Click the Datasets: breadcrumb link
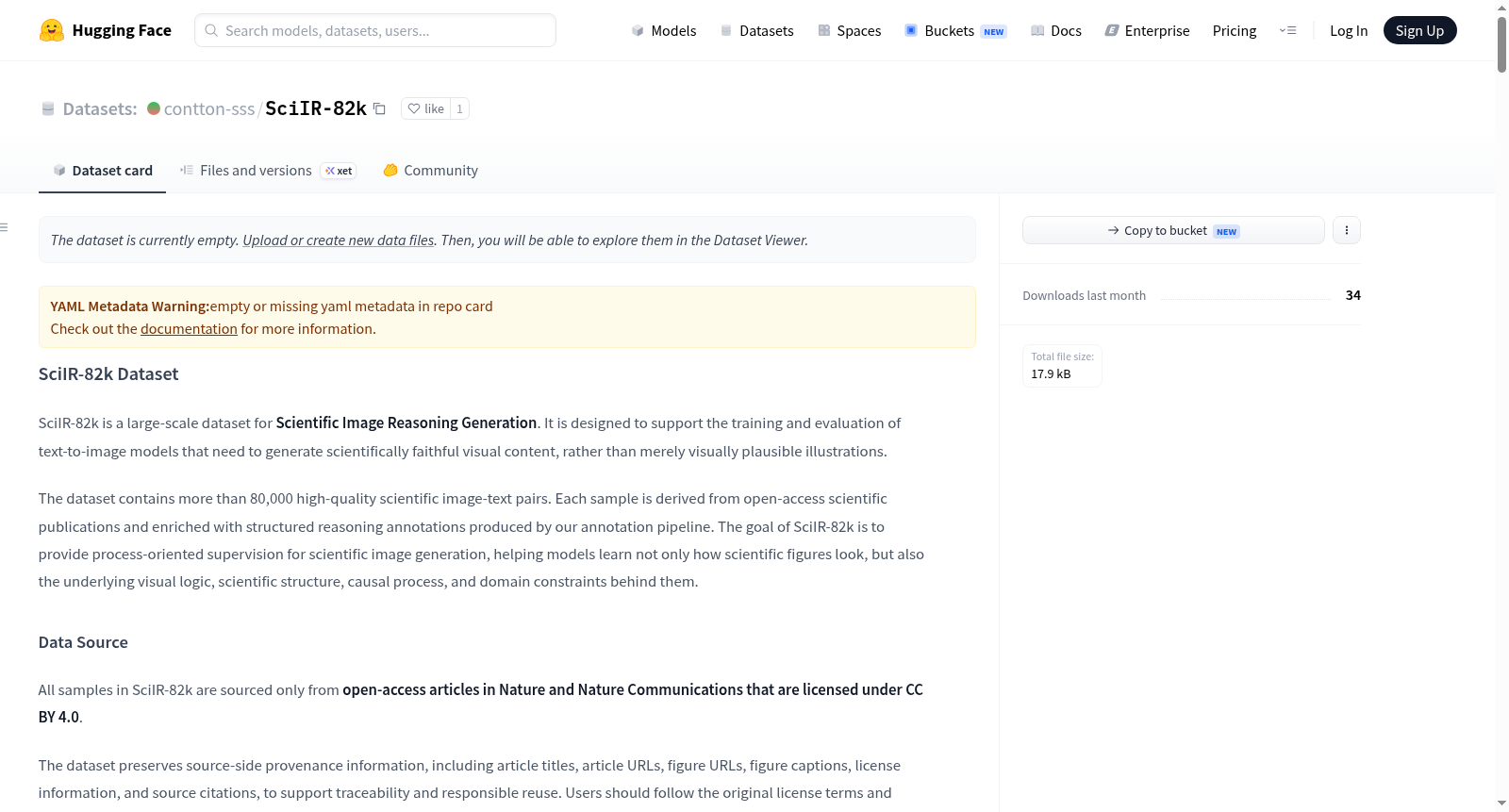Screen dimensions: 1509x812 [x=100, y=108]
